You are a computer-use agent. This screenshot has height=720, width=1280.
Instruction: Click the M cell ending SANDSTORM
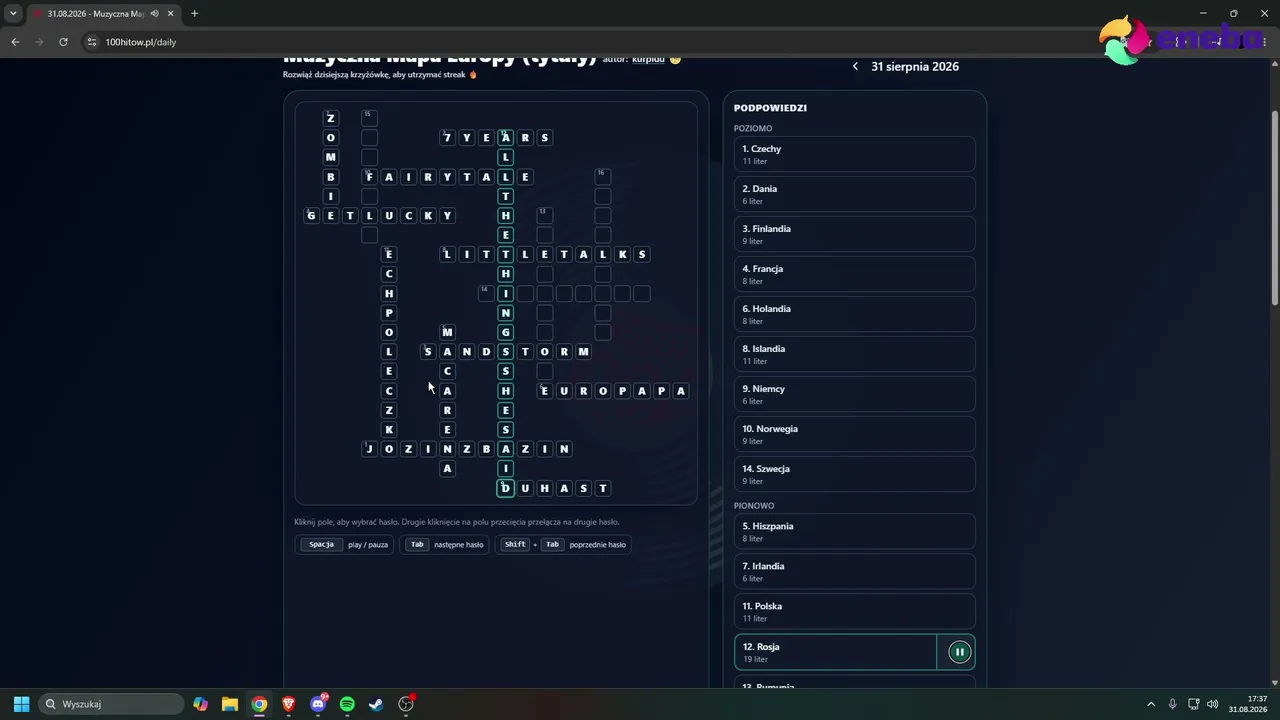584,351
